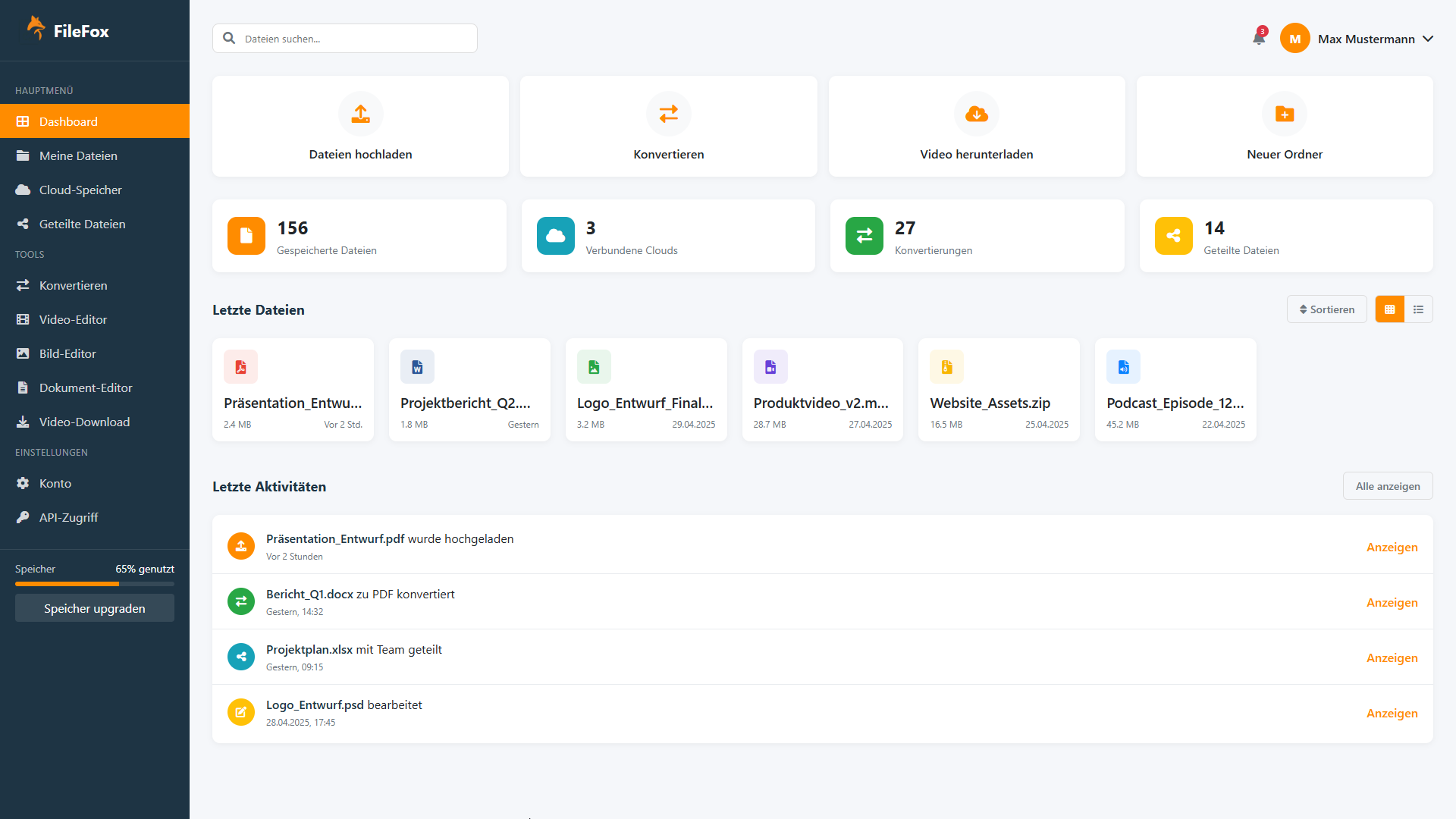Switch to grid view for Letzte Dateien

point(1389,309)
